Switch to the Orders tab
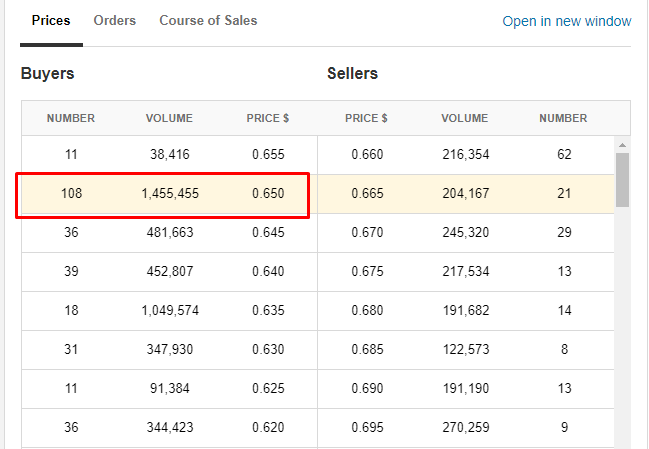Viewport: 649px width, 449px height. click(x=115, y=20)
